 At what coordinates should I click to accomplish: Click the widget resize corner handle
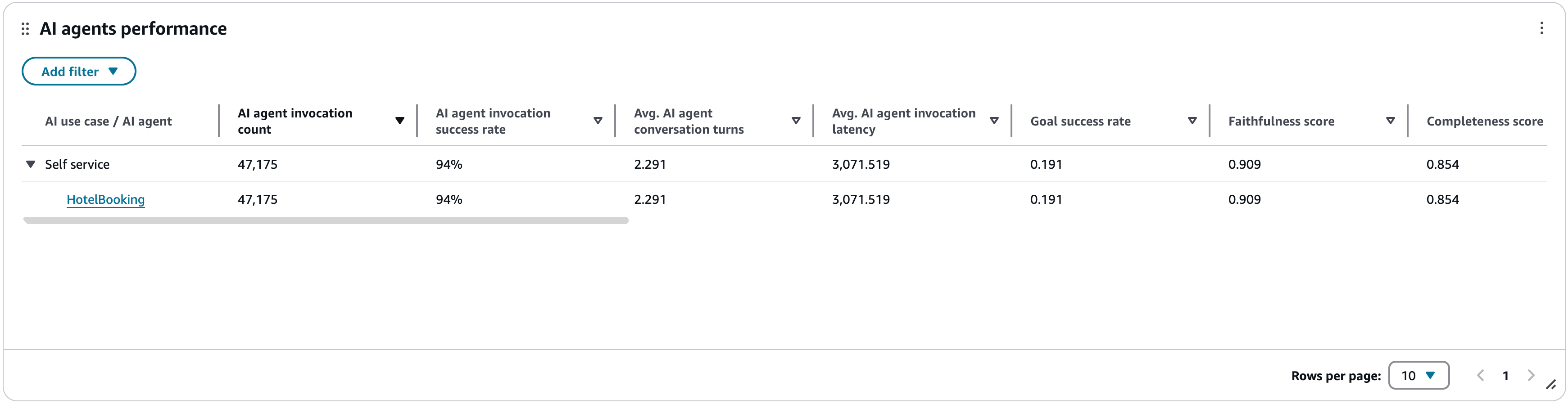click(x=1551, y=384)
